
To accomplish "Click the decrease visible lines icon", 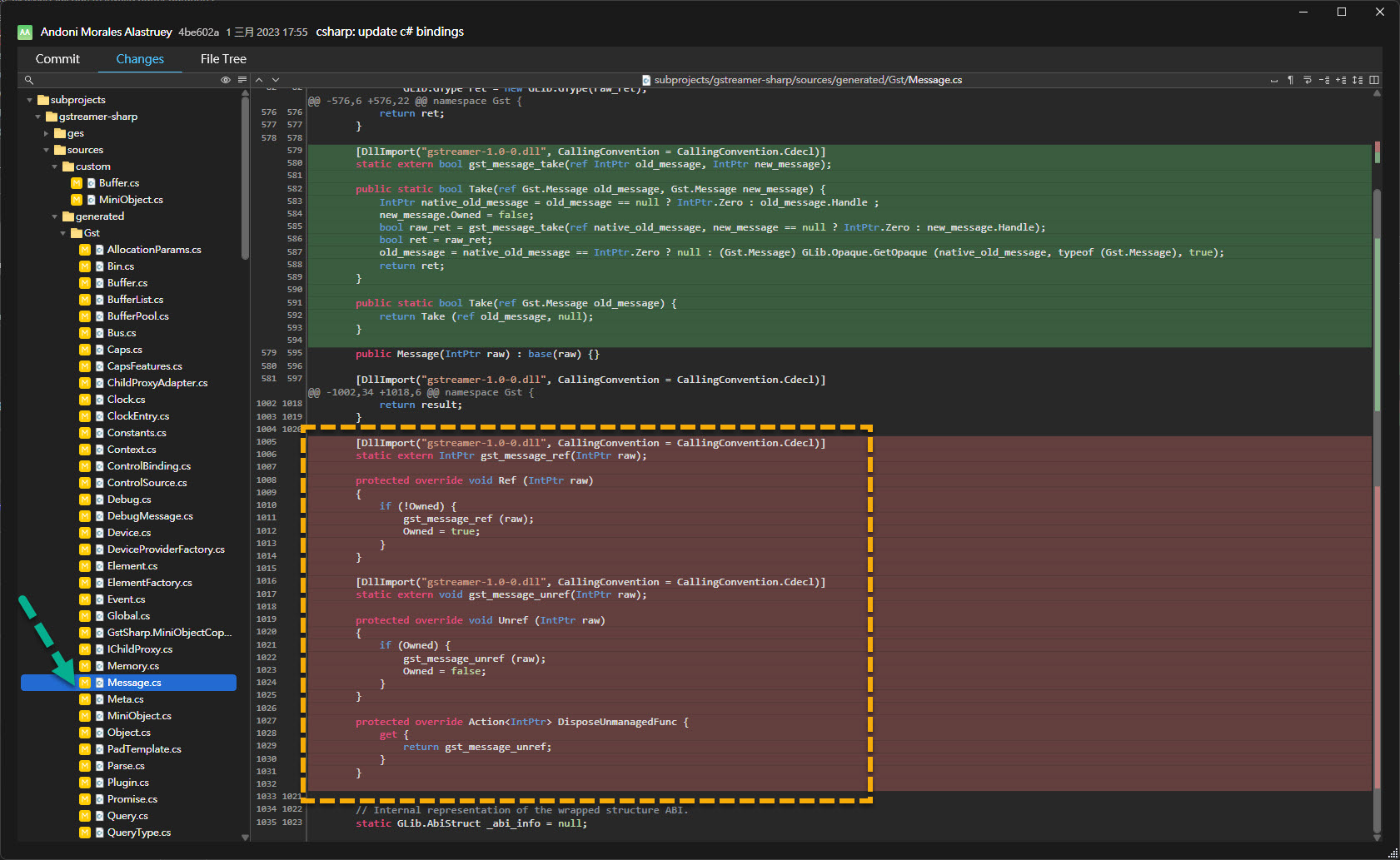I will click(1324, 80).
